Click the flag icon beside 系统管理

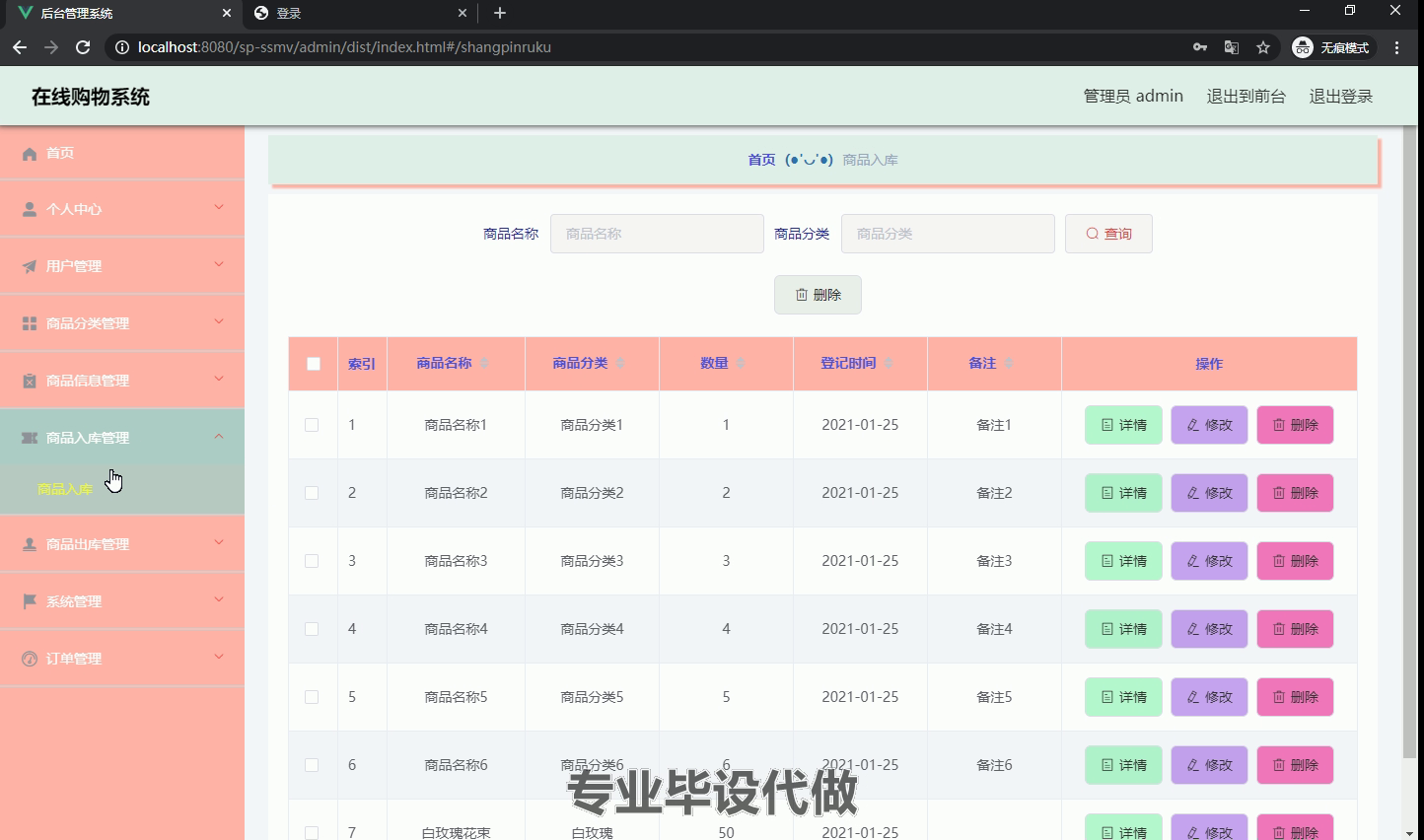(x=30, y=601)
